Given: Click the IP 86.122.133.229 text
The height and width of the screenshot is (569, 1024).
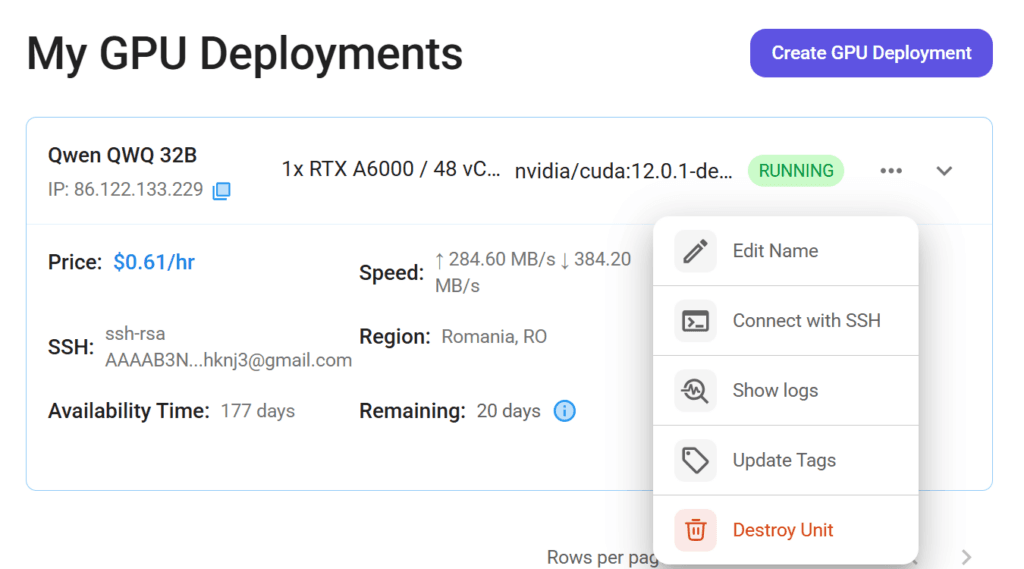Looking at the screenshot, I should point(125,189).
